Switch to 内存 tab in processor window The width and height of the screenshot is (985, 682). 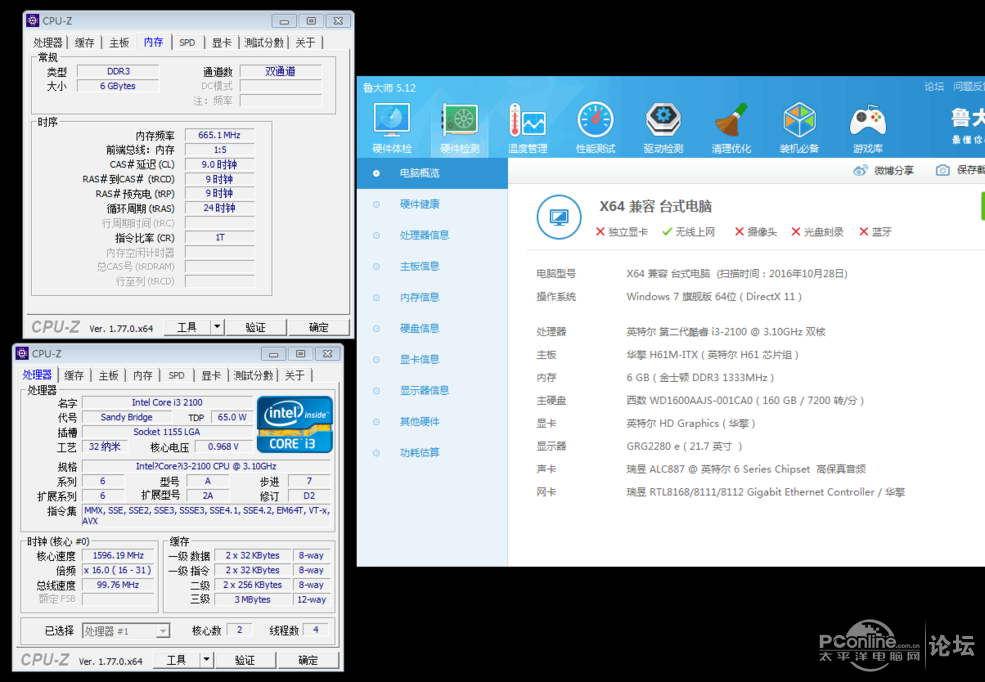point(143,376)
